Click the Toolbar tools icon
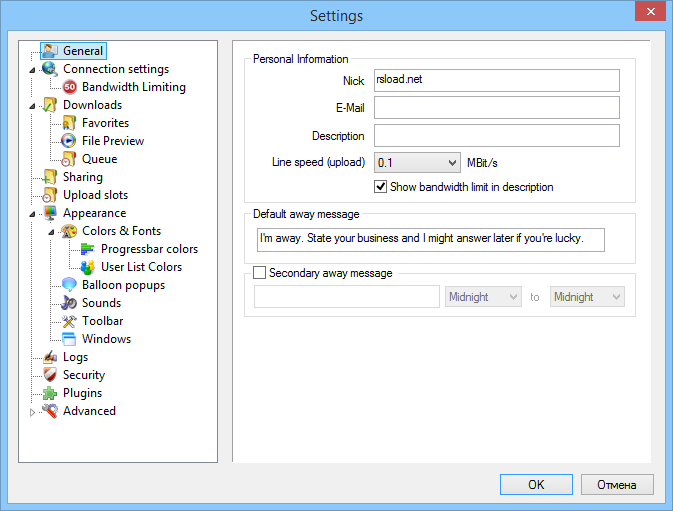 pos(70,321)
